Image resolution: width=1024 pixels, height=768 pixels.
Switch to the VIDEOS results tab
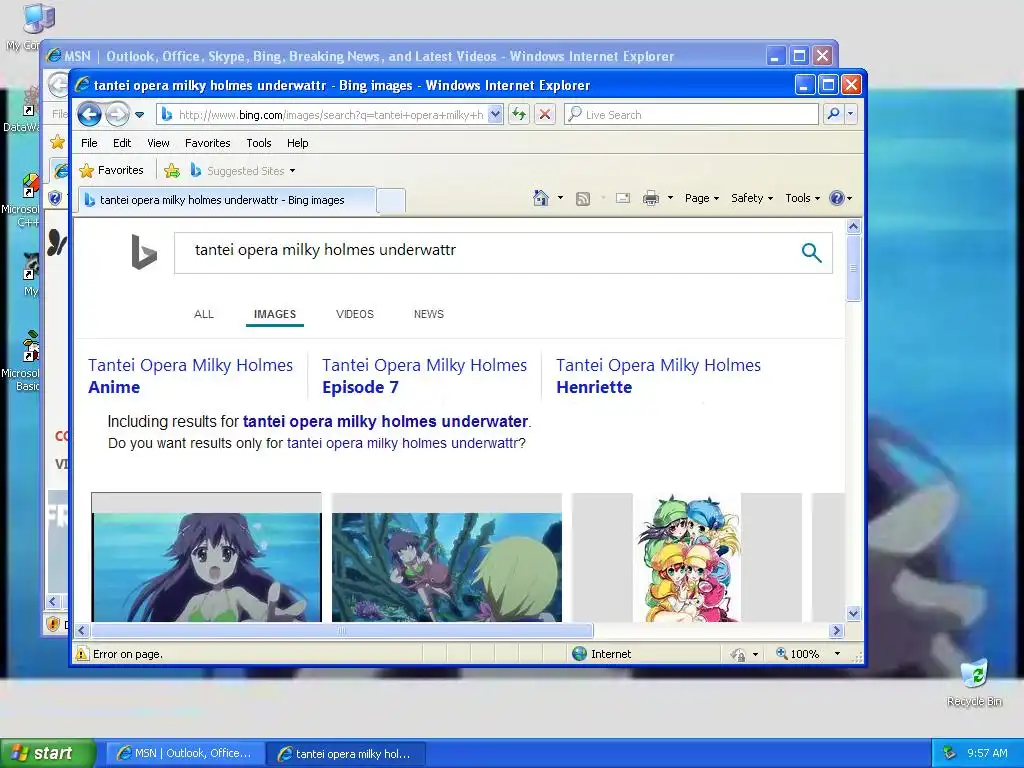pyautogui.click(x=355, y=314)
